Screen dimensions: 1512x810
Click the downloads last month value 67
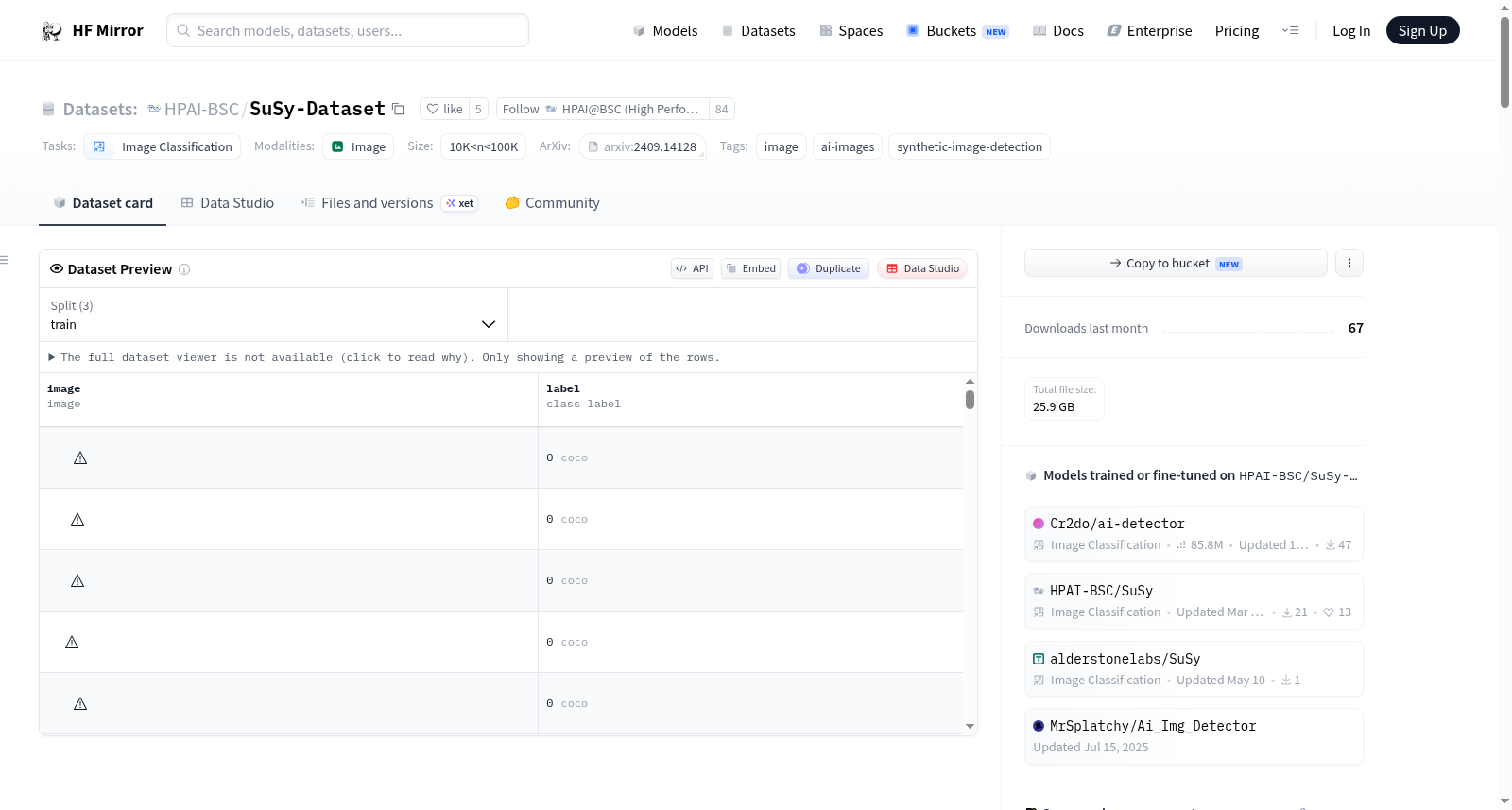(x=1356, y=329)
